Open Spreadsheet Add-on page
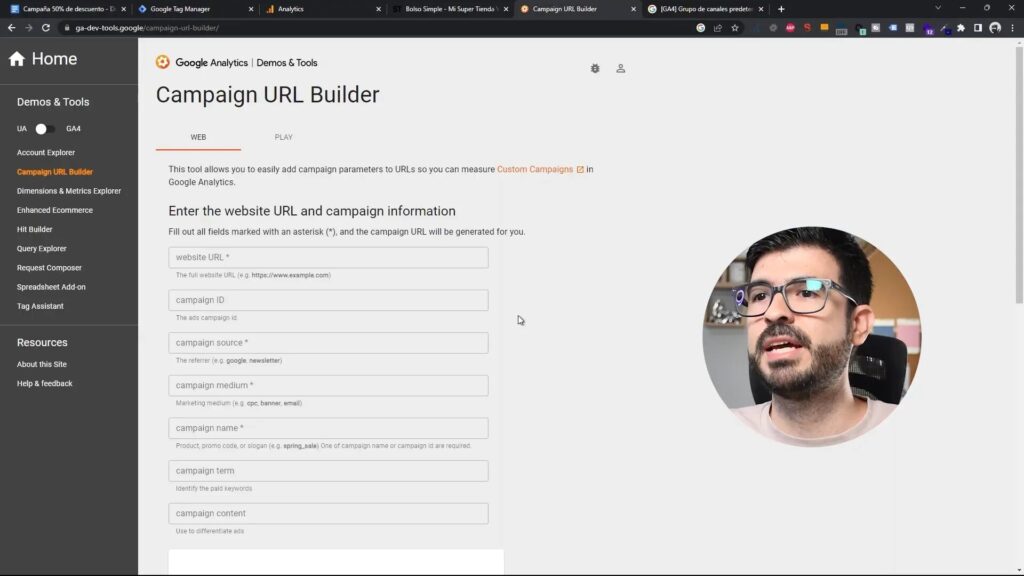 51,287
